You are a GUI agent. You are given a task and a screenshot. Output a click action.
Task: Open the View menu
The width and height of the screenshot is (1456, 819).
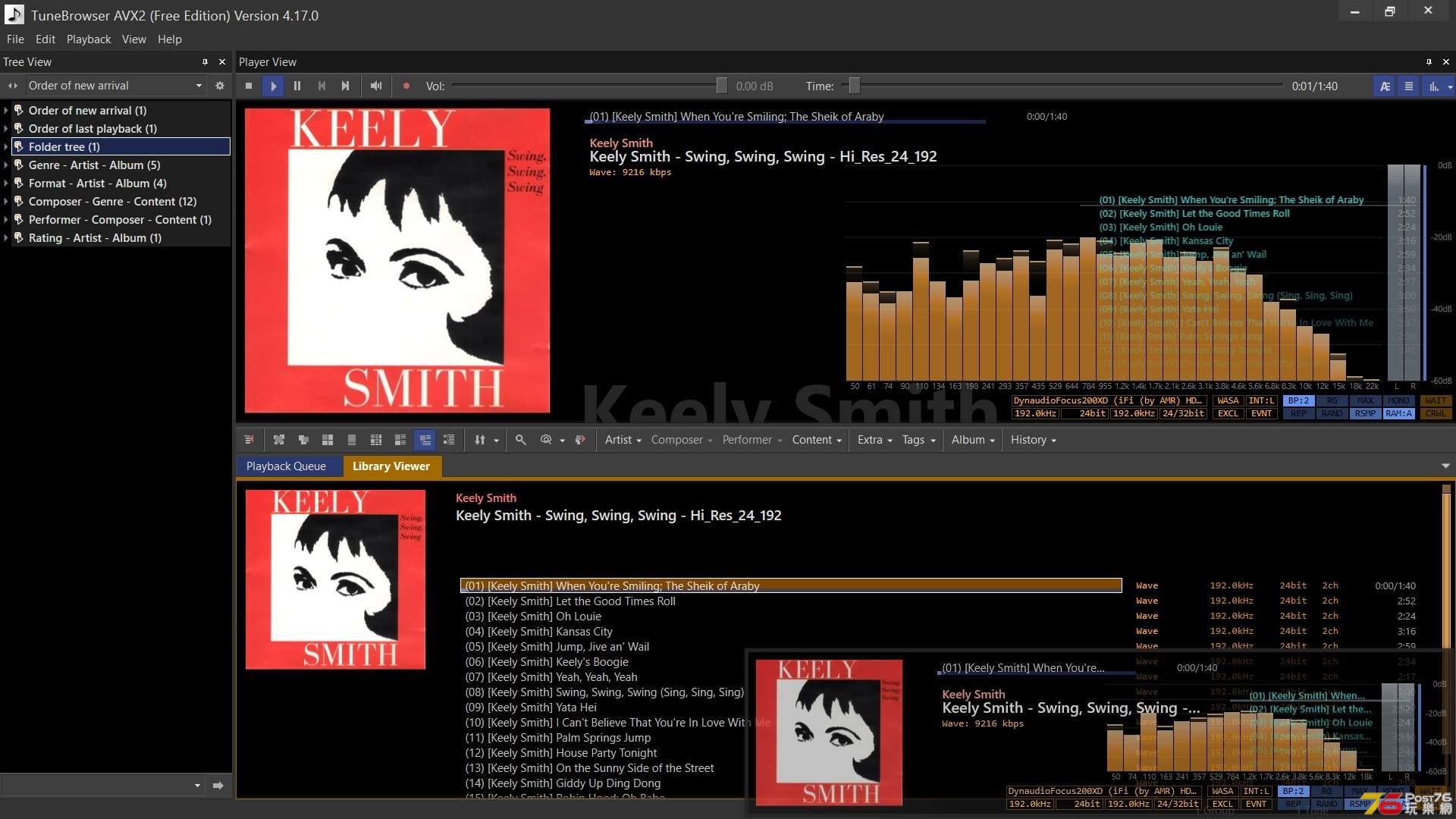pos(134,39)
